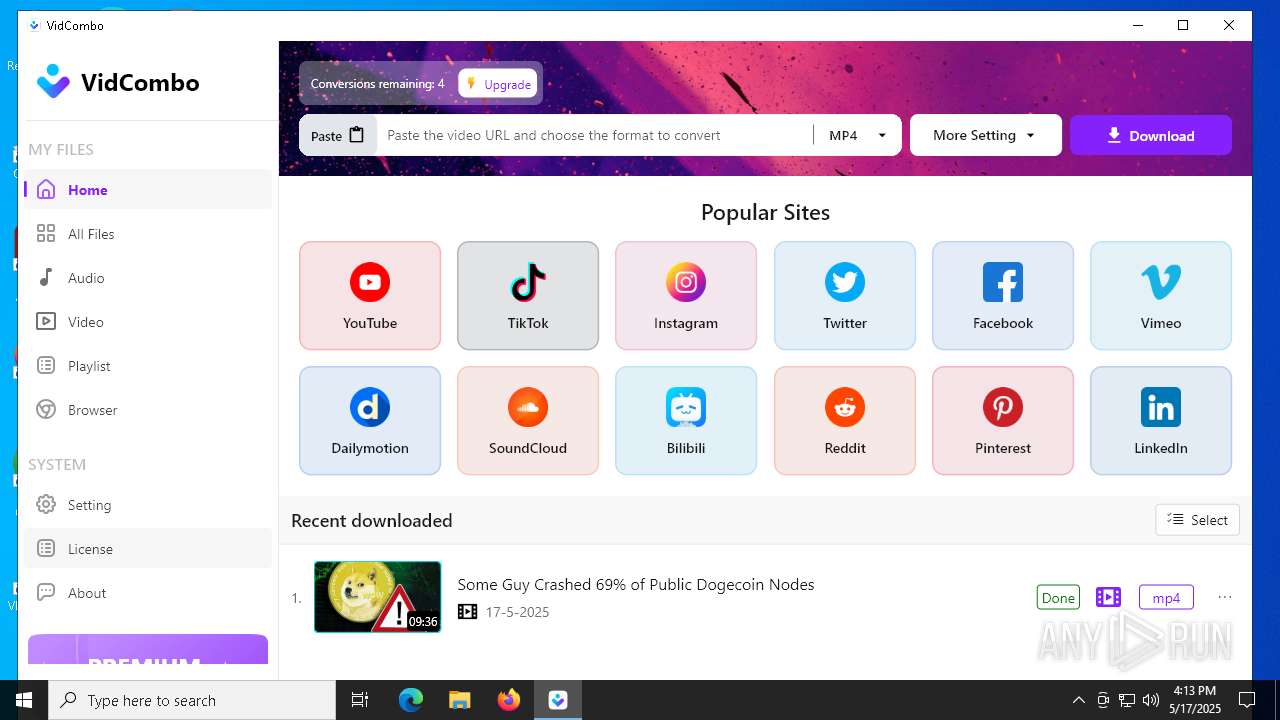Open the Bilibili site card

[x=686, y=420]
